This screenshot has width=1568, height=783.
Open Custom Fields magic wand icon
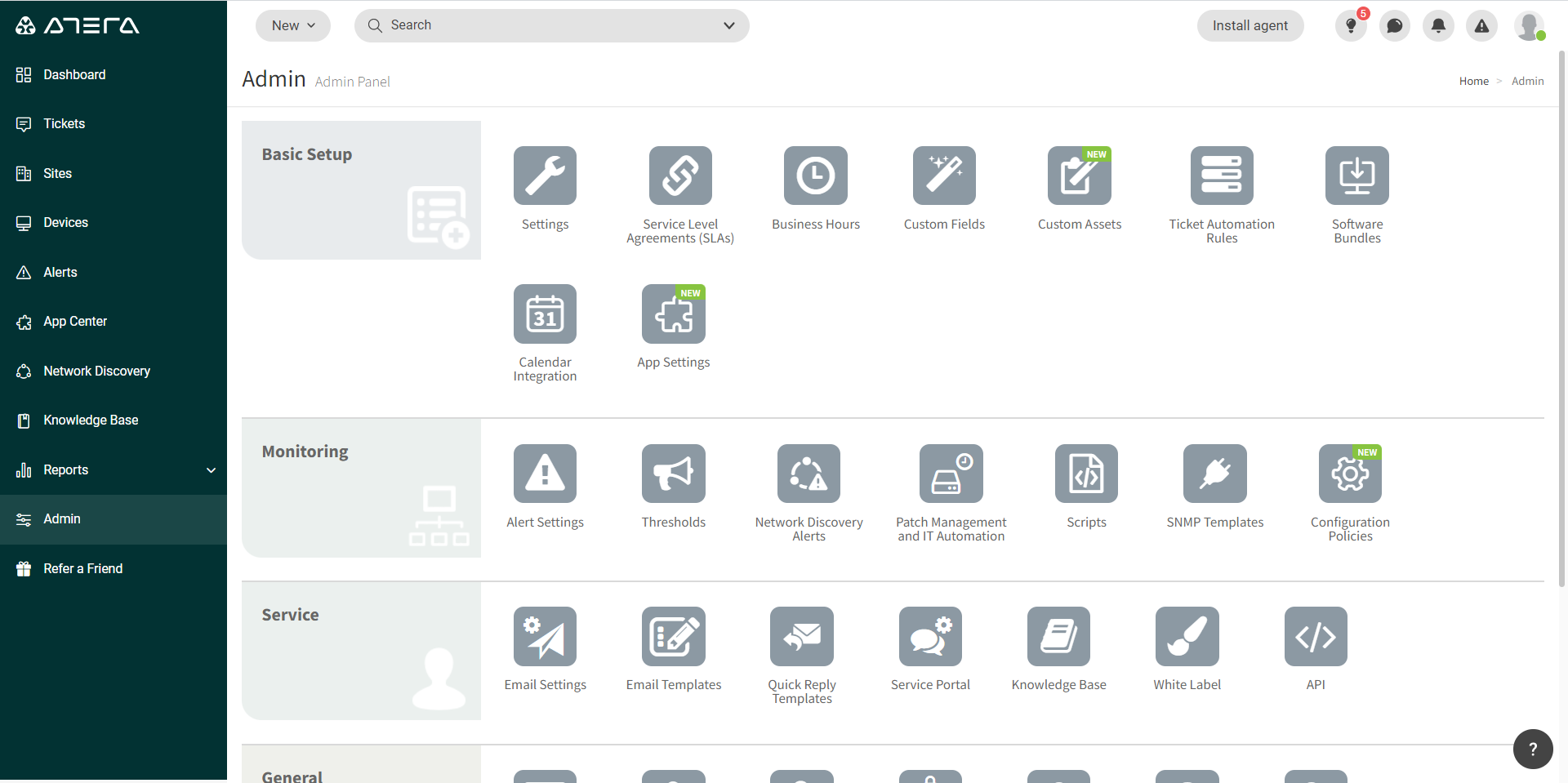(x=944, y=176)
